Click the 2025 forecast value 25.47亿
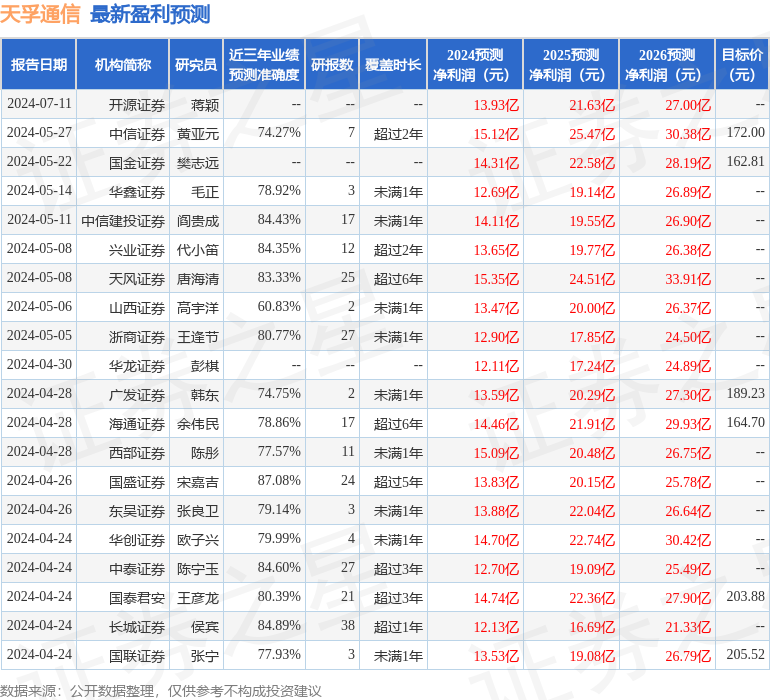Viewport: 770px width, 700px height. [592, 134]
